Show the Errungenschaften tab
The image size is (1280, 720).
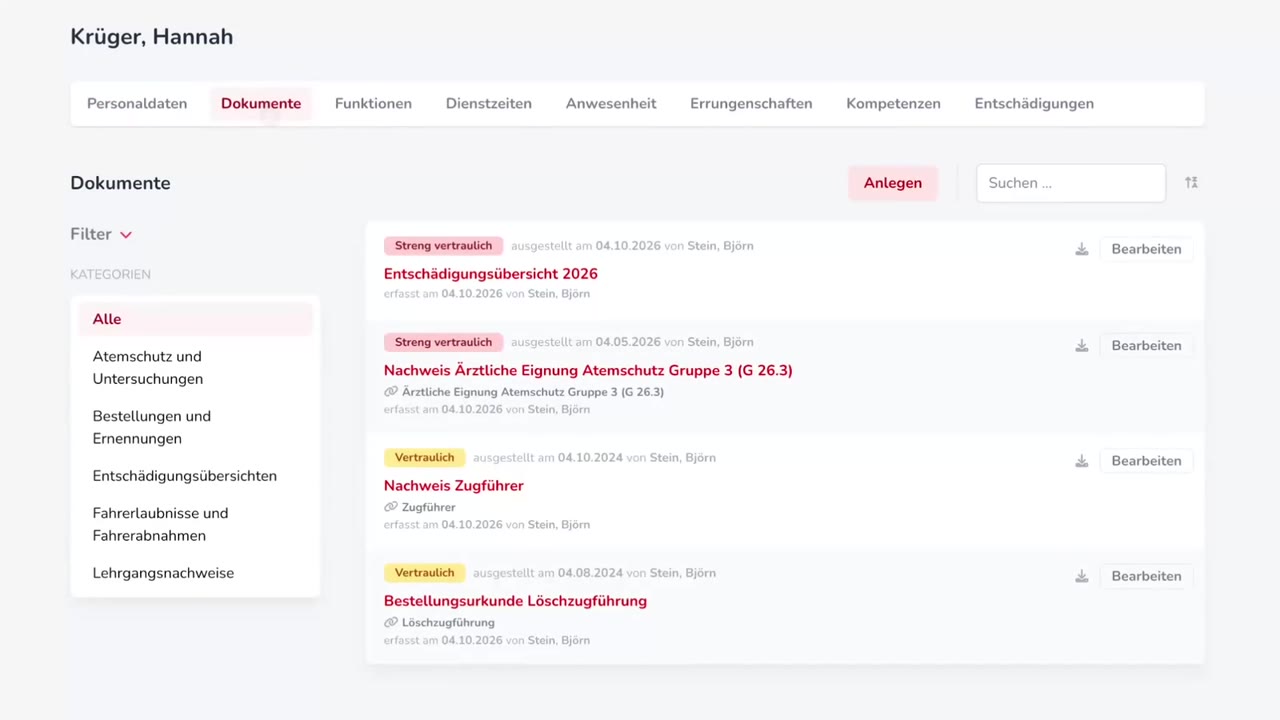pos(751,104)
